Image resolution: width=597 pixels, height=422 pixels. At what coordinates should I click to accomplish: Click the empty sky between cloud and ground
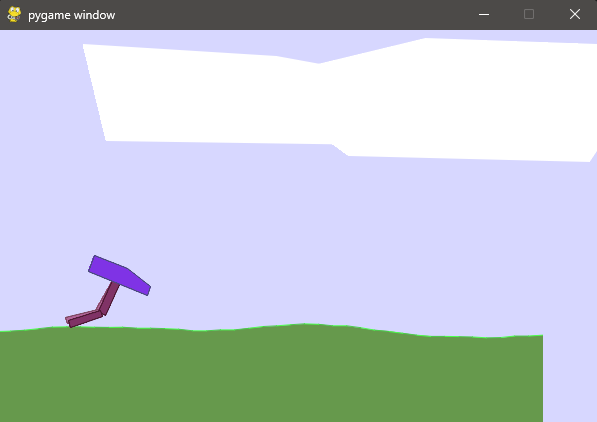305,236
